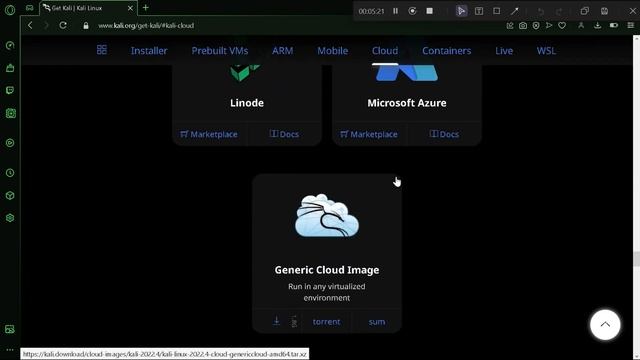
Task: Pause the screen recording
Action: [x=396, y=11]
